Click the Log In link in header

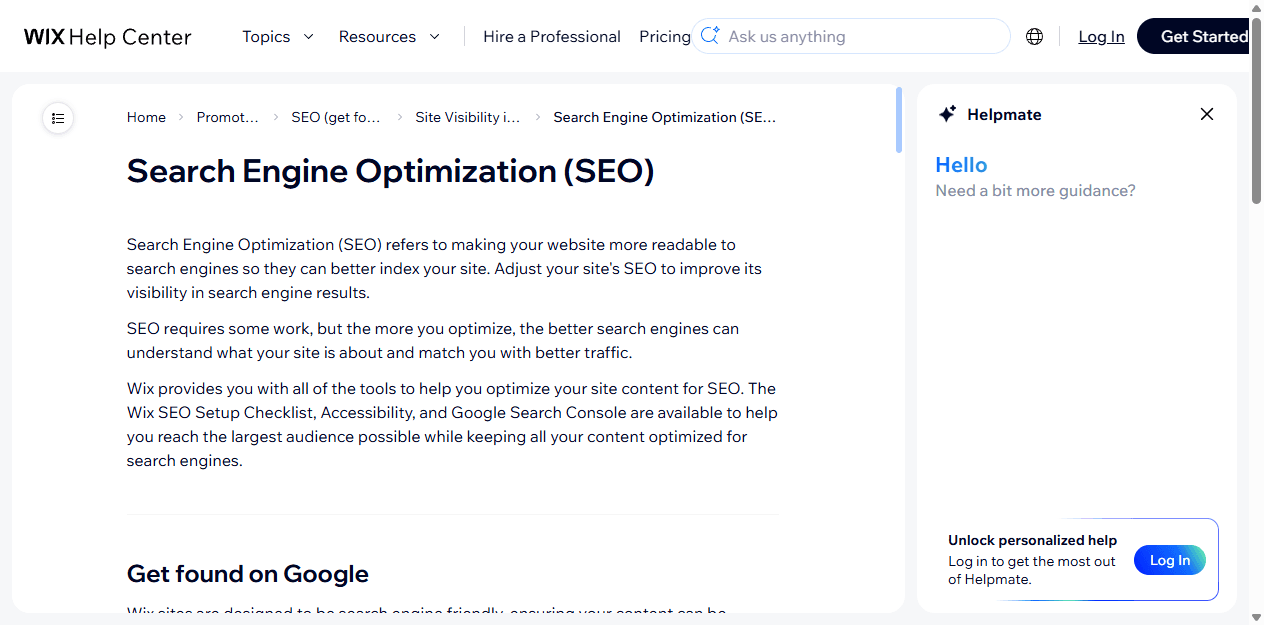pos(1101,37)
